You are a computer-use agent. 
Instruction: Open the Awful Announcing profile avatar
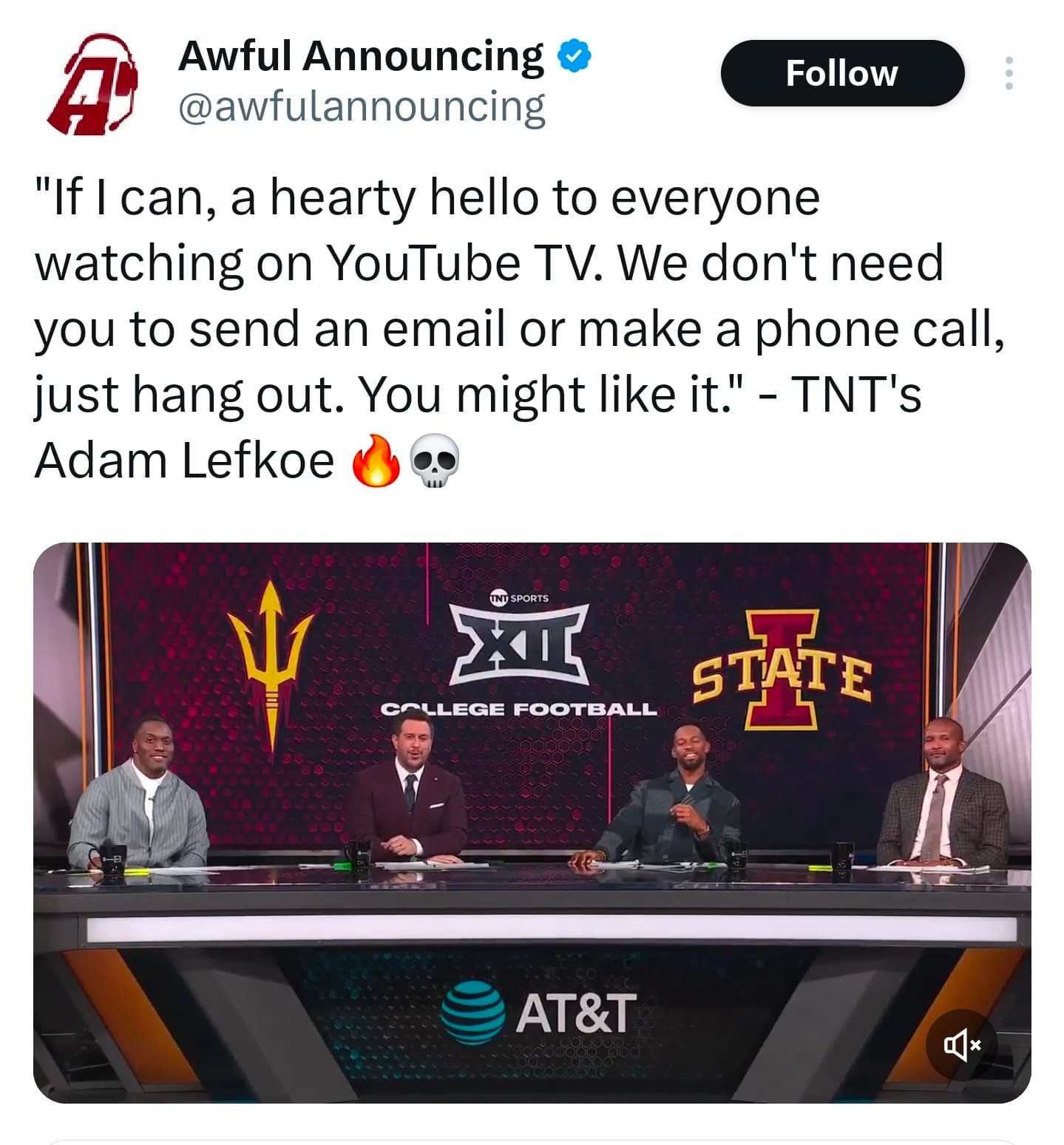[x=92, y=84]
